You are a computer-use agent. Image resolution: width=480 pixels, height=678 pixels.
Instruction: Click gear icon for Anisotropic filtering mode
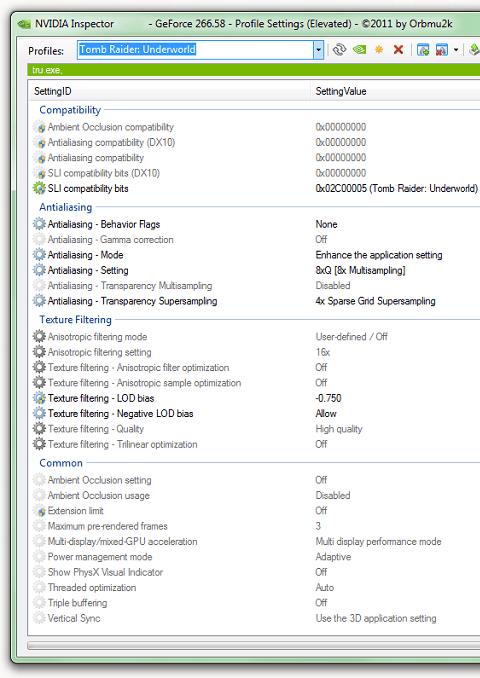tap(39, 336)
